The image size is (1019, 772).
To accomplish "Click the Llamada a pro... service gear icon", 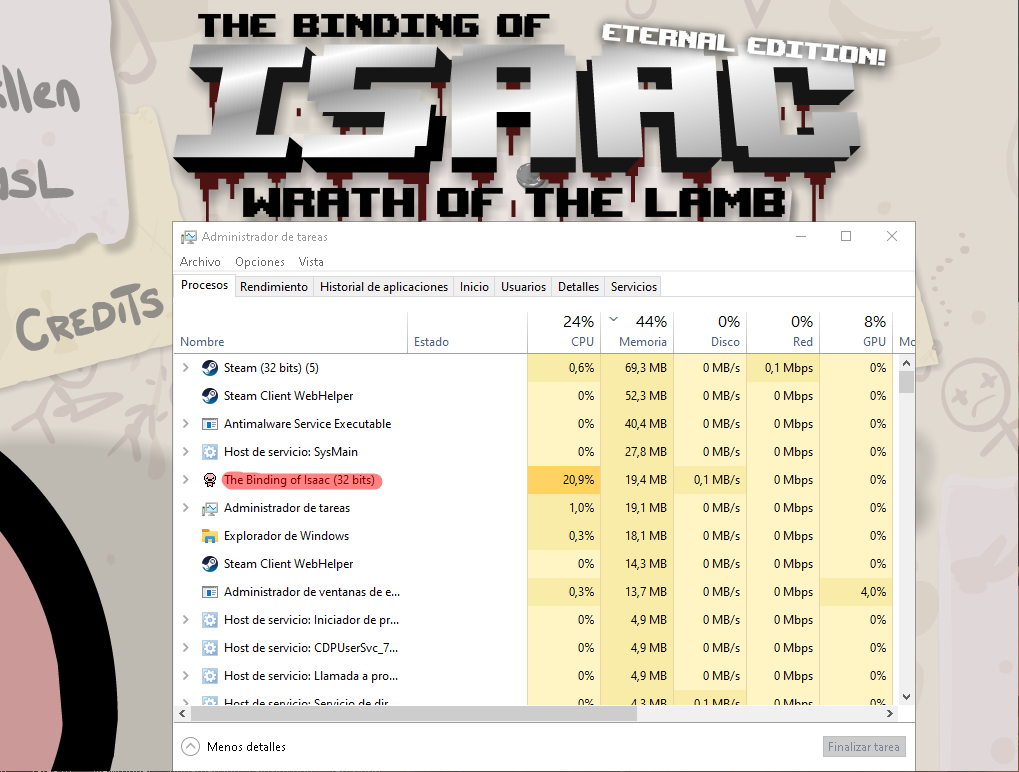I will point(209,676).
